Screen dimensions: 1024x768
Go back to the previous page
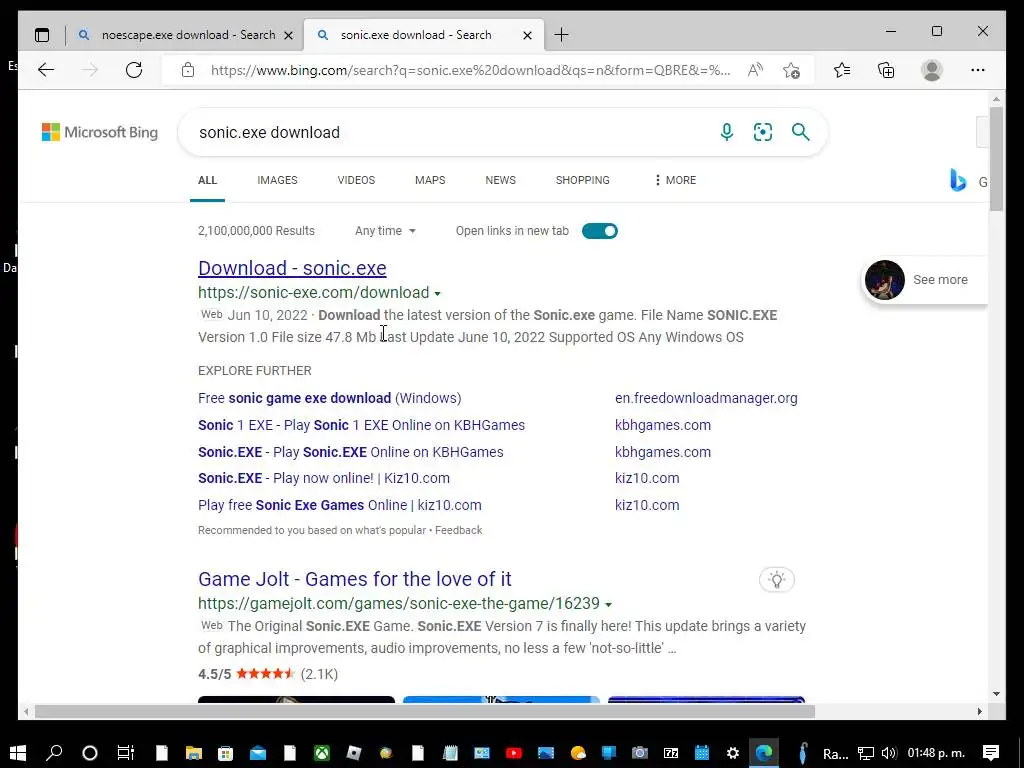click(x=46, y=70)
